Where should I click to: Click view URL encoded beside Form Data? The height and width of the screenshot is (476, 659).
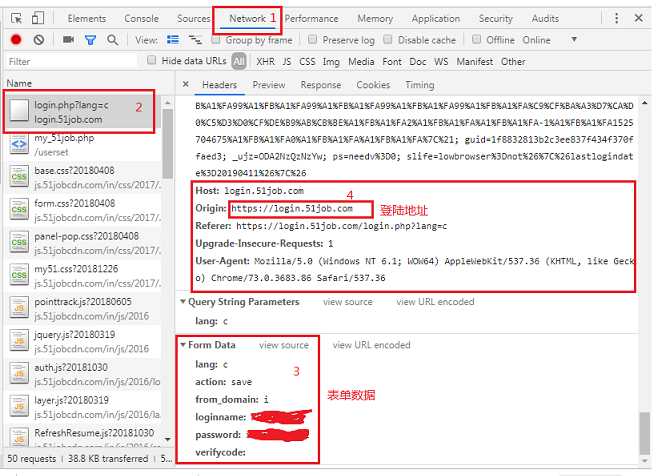[x=371, y=345]
